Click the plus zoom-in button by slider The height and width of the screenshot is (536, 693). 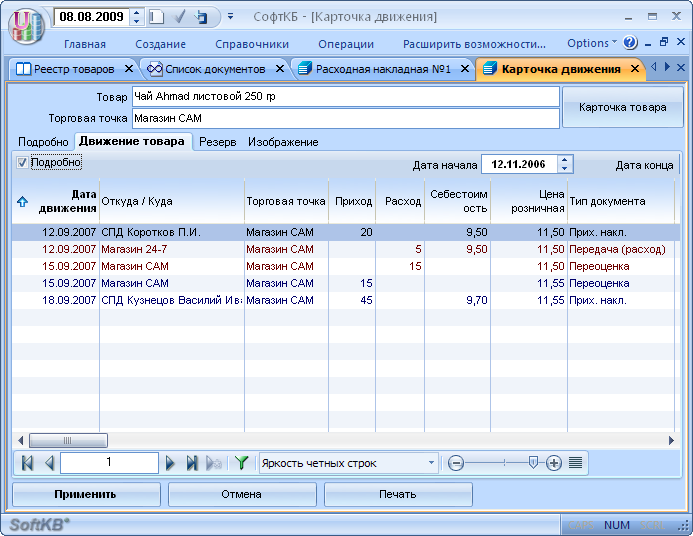coord(554,463)
